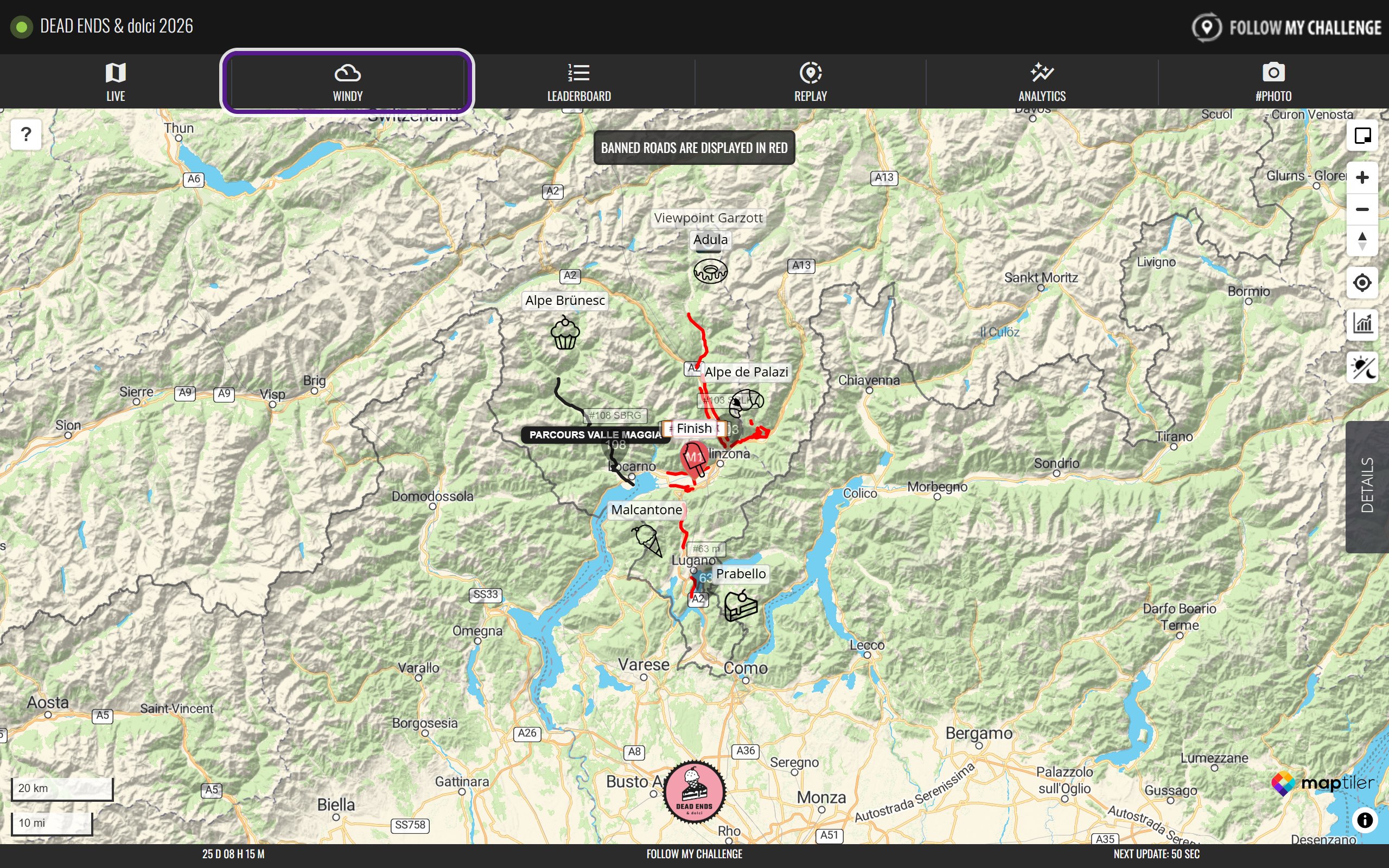Viewport: 1389px width, 868px height.
Task: Open map attribution info icon
Action: click(1365, 820)
